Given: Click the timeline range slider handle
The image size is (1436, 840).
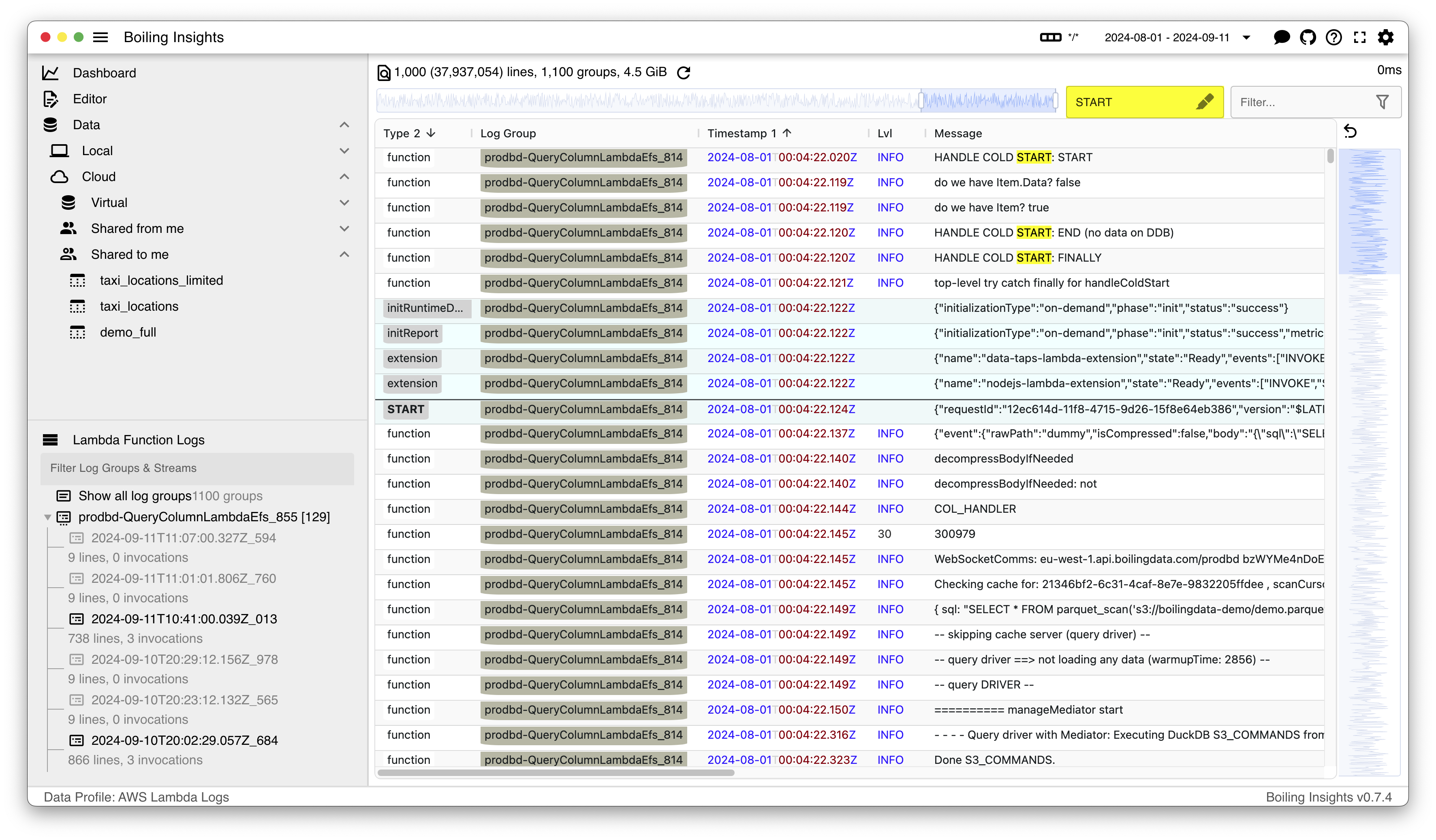Looking at the screenshot, I should coord(921,101).
